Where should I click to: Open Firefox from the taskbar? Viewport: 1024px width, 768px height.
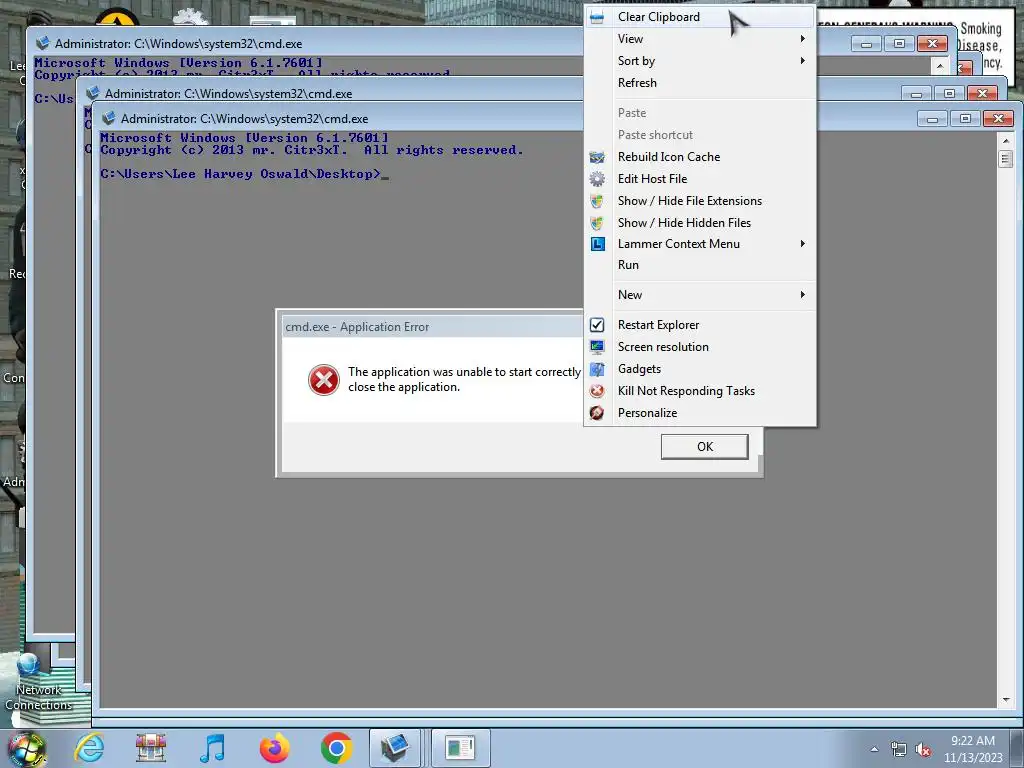coord(274,748)
